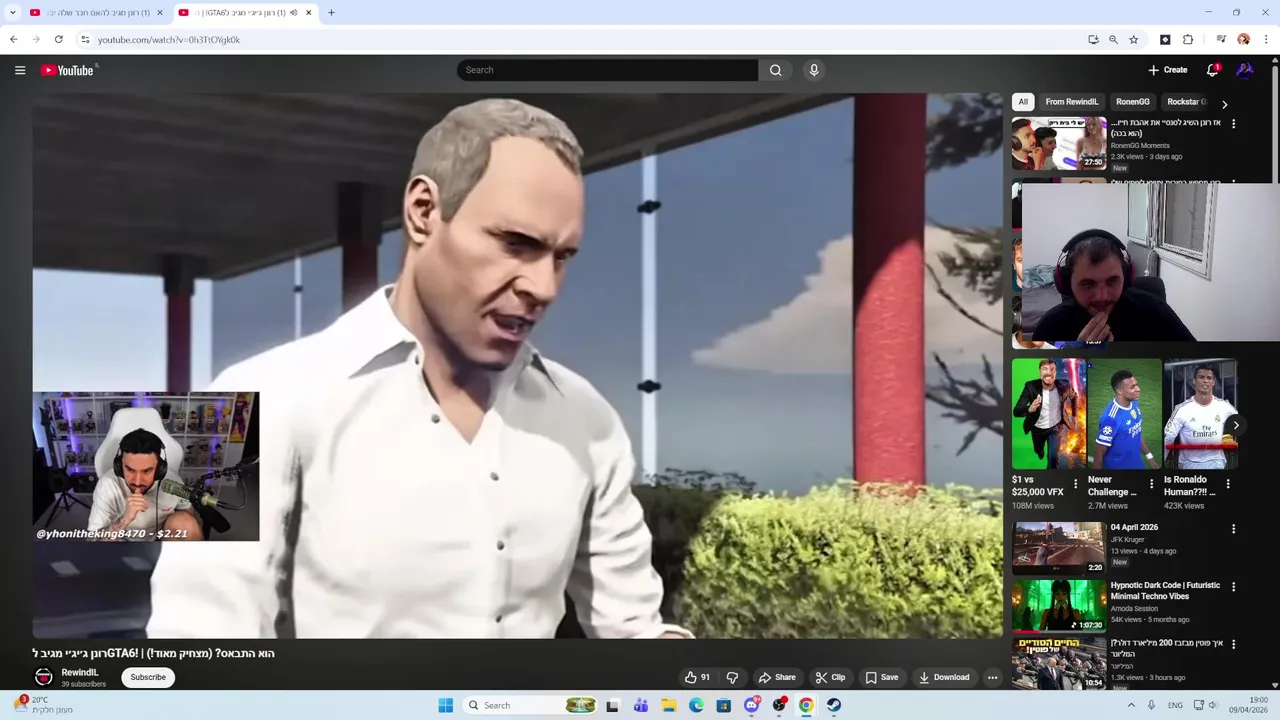Open the new tab plus button
Image resolution: width=1280 pixels, height=720 pixels.
click(331, 13)
